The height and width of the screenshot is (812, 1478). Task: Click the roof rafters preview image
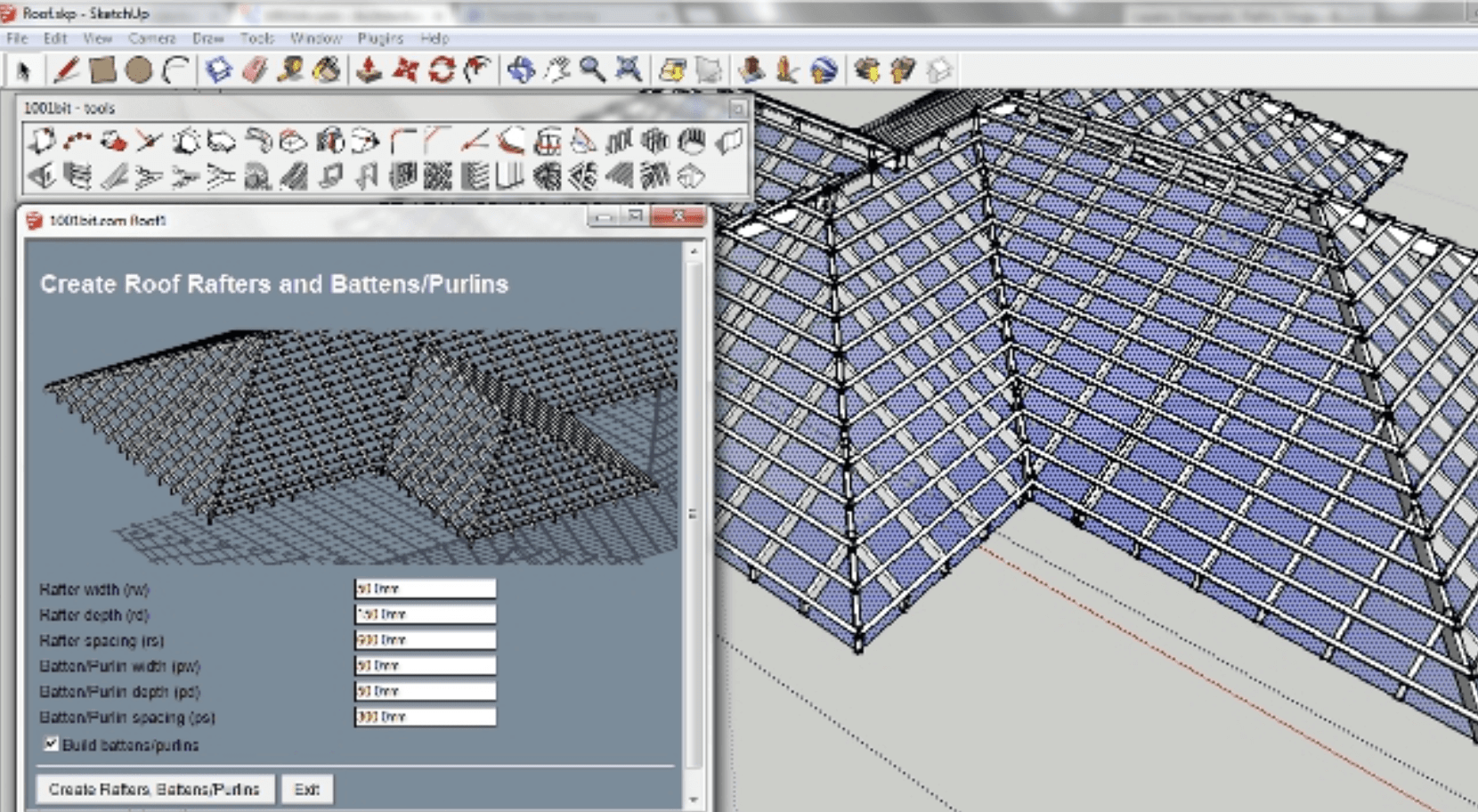360,445
